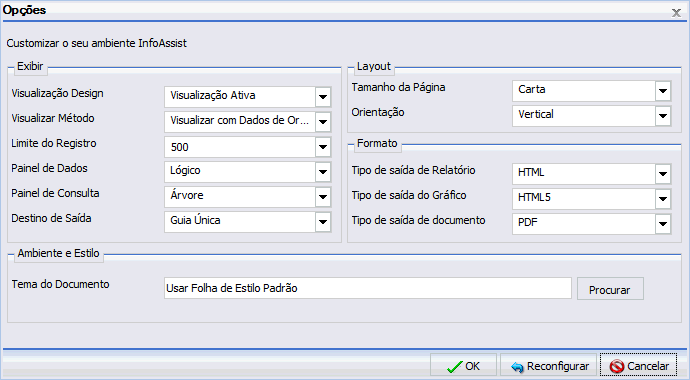690x380 pixels.
Task: Click 'Customizar o seu ambiente InfoAssist' text
Action: [x=96, y=43]
